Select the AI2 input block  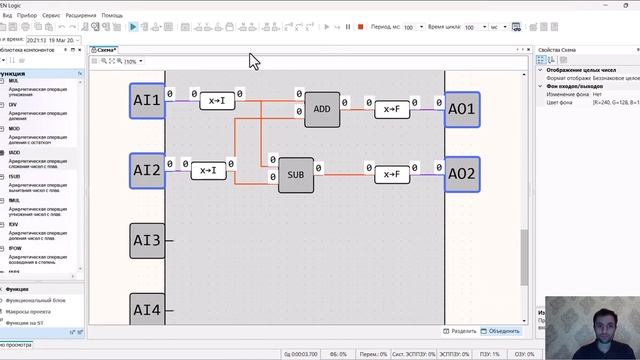(147, 171)
